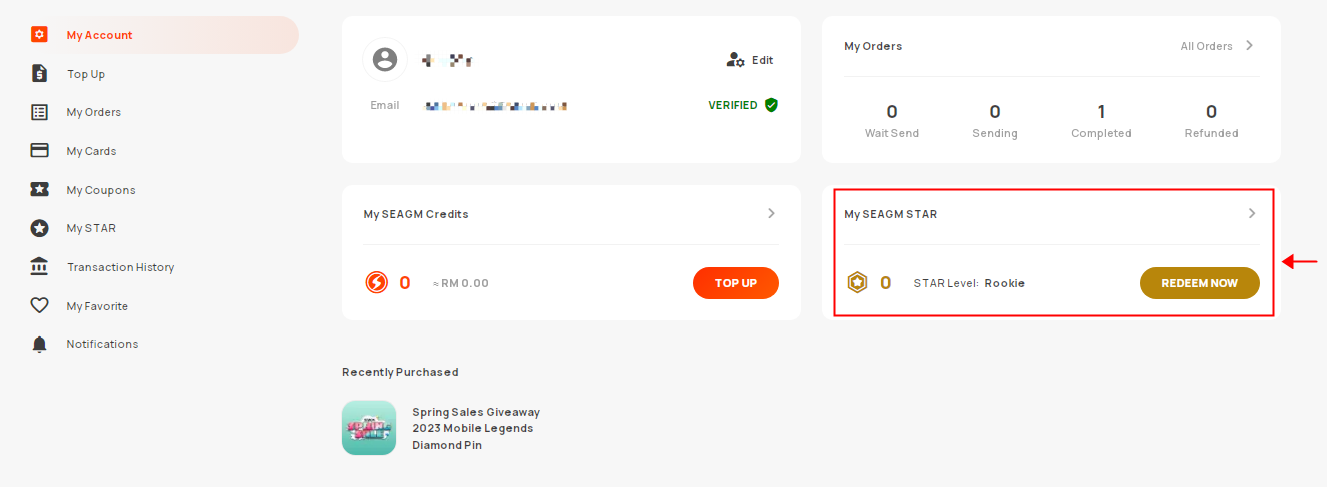Open All Orders link with arrow
The image size is (1327, 487).
point(1217,46)
